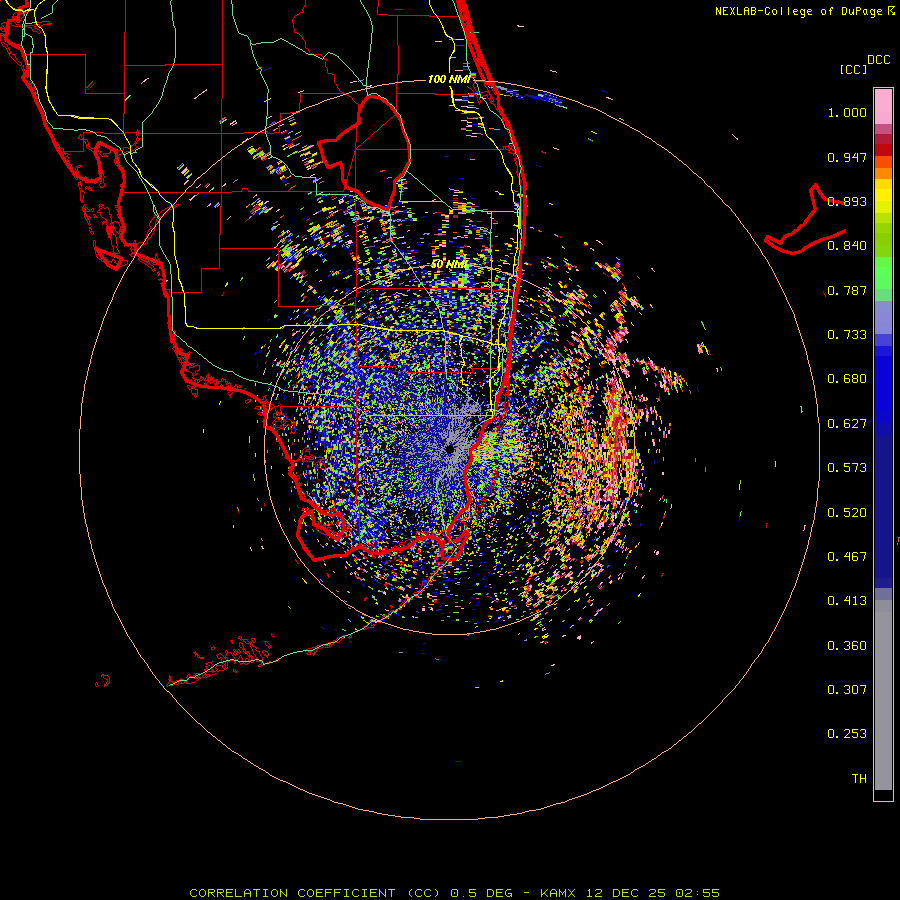
Task: Click the pink top segment of colorbar
Action: click(x=883, y=107)
